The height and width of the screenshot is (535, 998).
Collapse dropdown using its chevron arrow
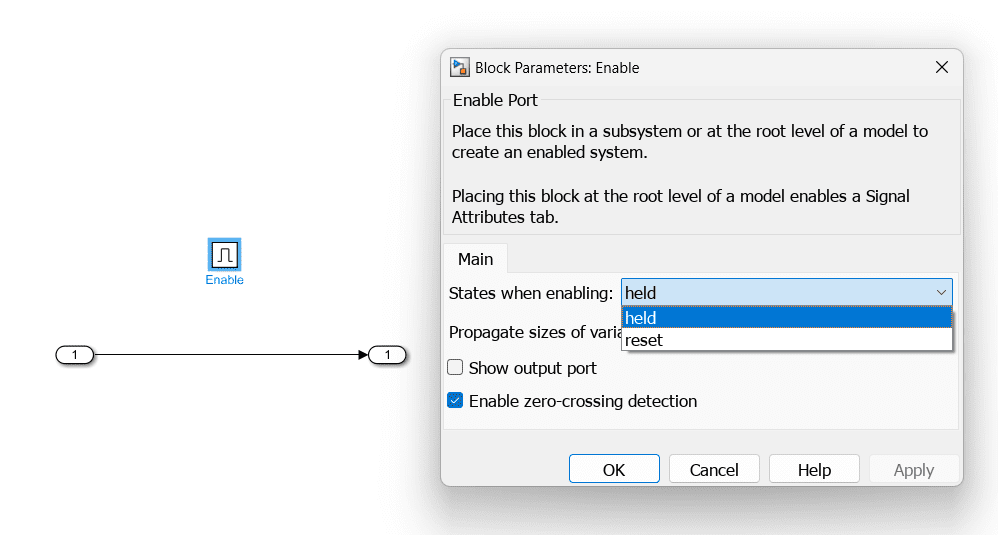[941, 292]
